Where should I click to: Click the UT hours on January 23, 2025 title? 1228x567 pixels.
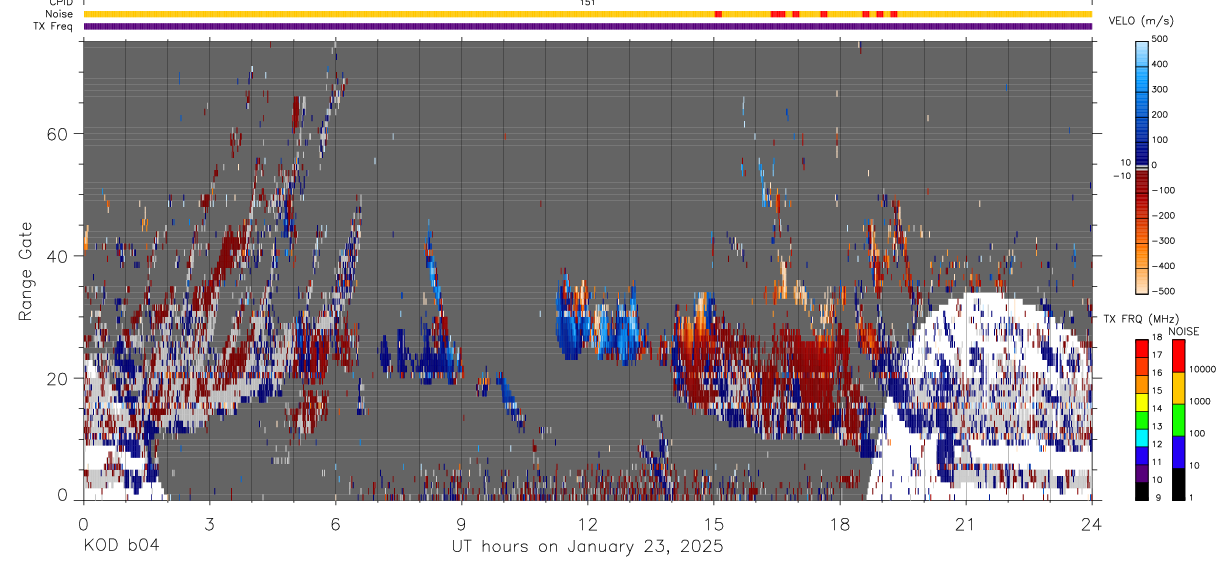pyautogui.click(x=586, y=547)
